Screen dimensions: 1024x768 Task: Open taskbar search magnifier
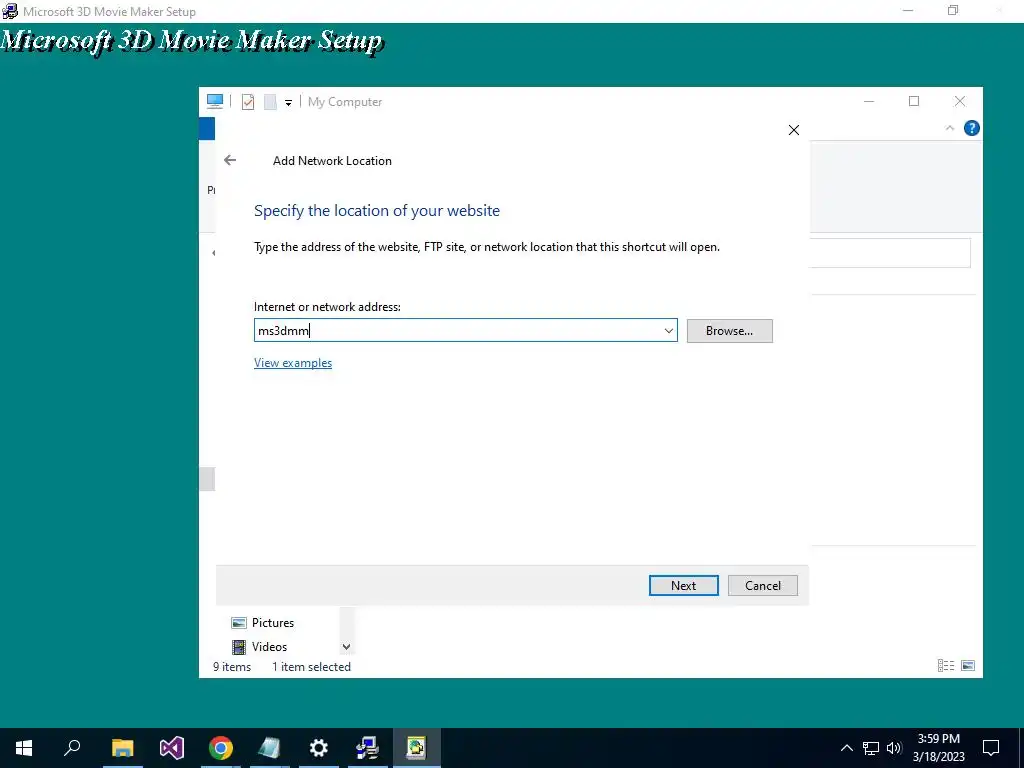point(72,748)
